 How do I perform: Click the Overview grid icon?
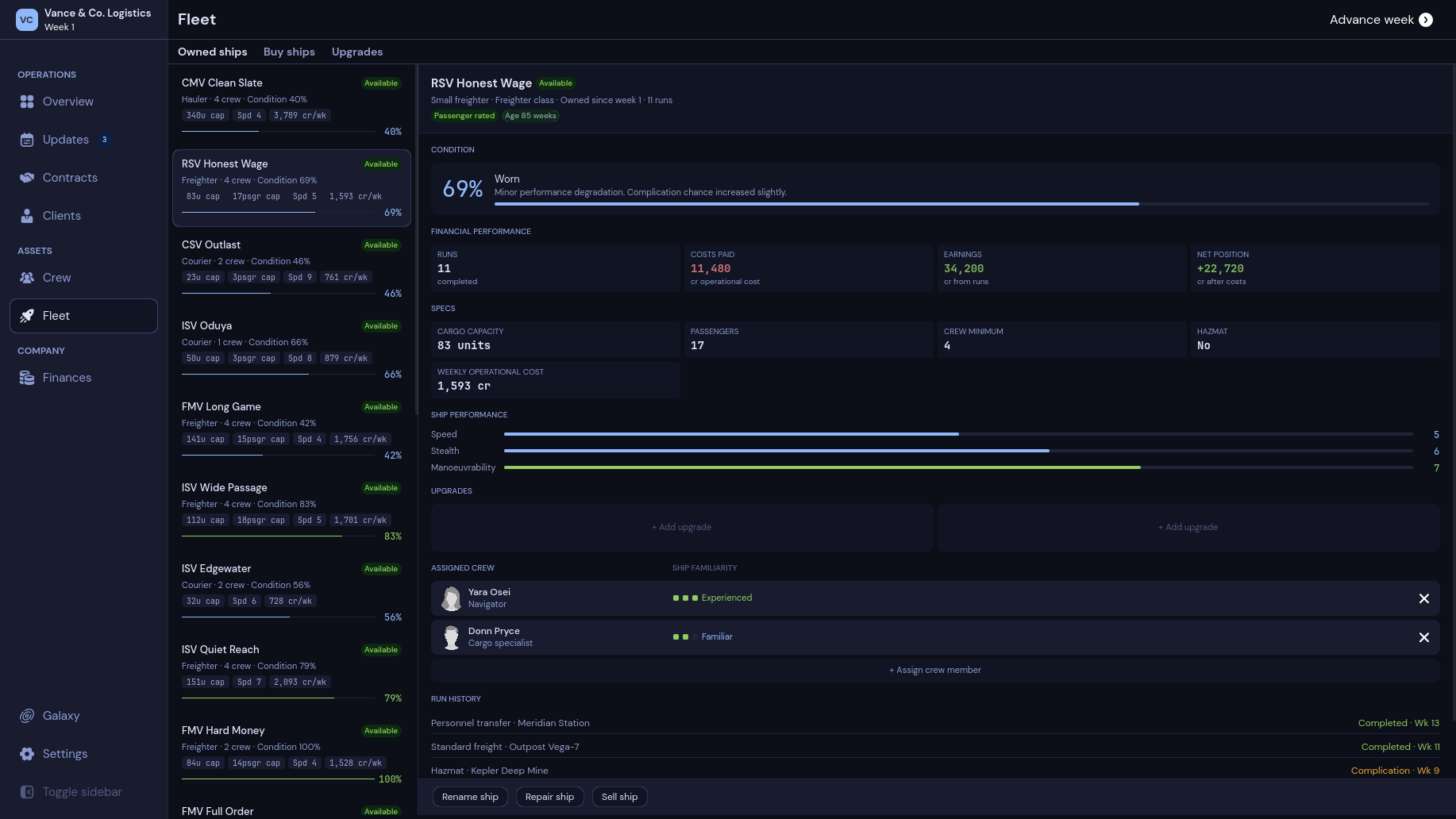coord(27,102)
